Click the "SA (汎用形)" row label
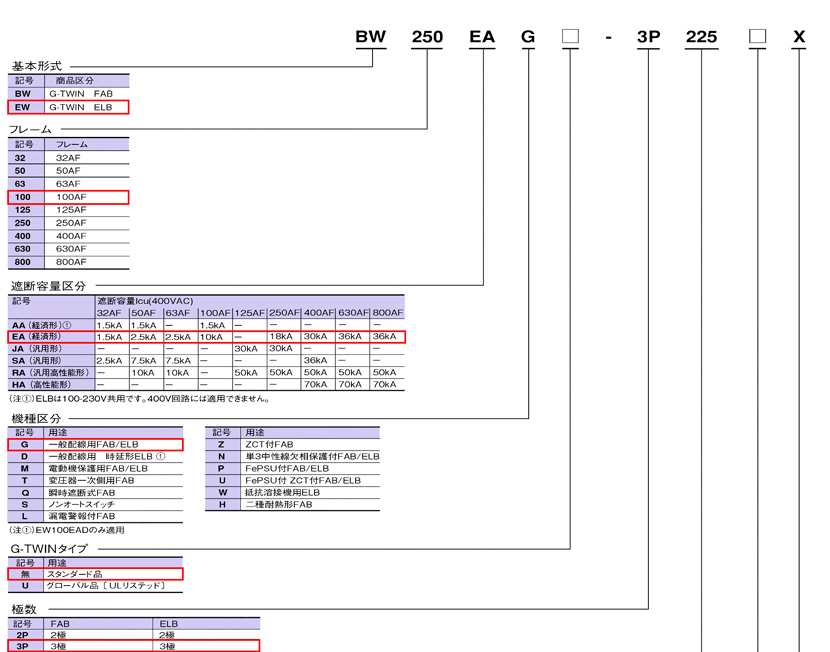830x652 pixels. click(37, 360)
